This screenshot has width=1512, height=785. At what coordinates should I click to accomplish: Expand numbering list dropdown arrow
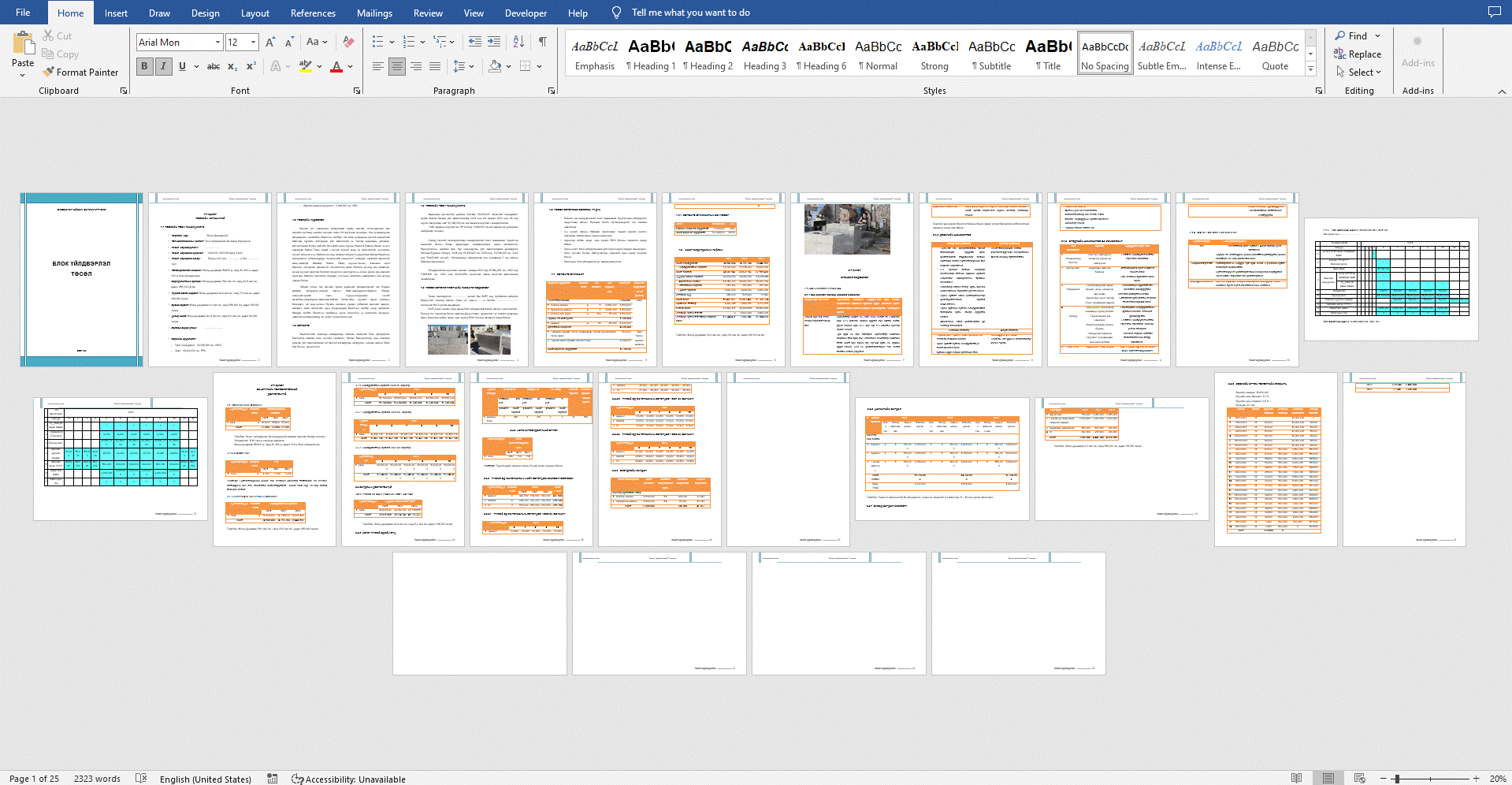(423, 42)
